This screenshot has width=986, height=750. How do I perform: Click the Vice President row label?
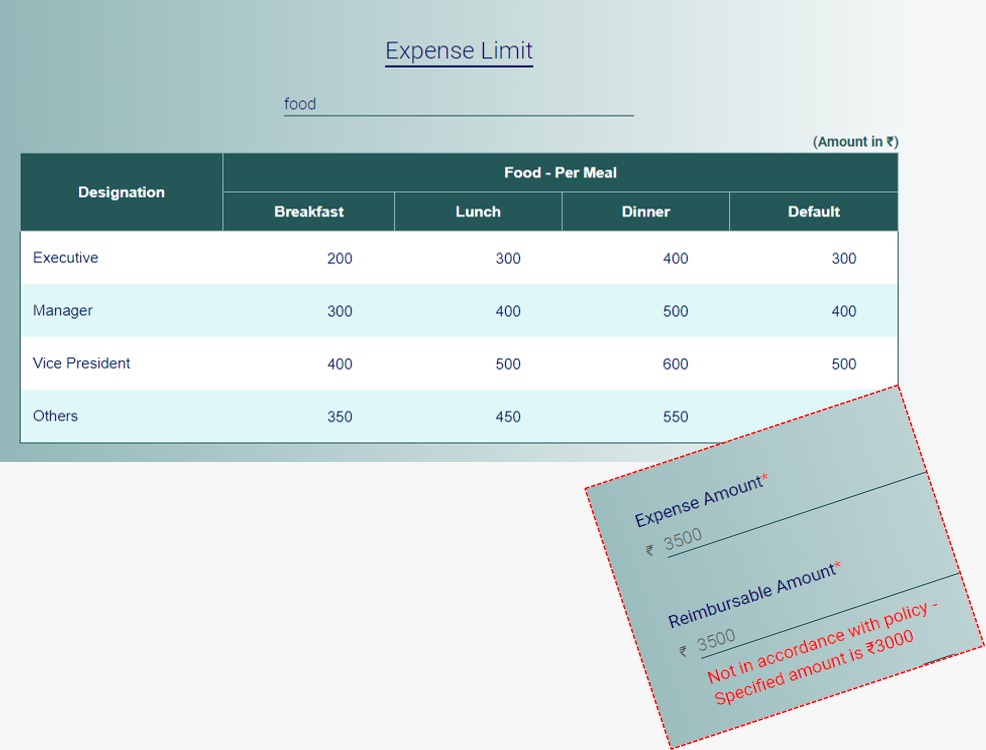pos(82,364)
